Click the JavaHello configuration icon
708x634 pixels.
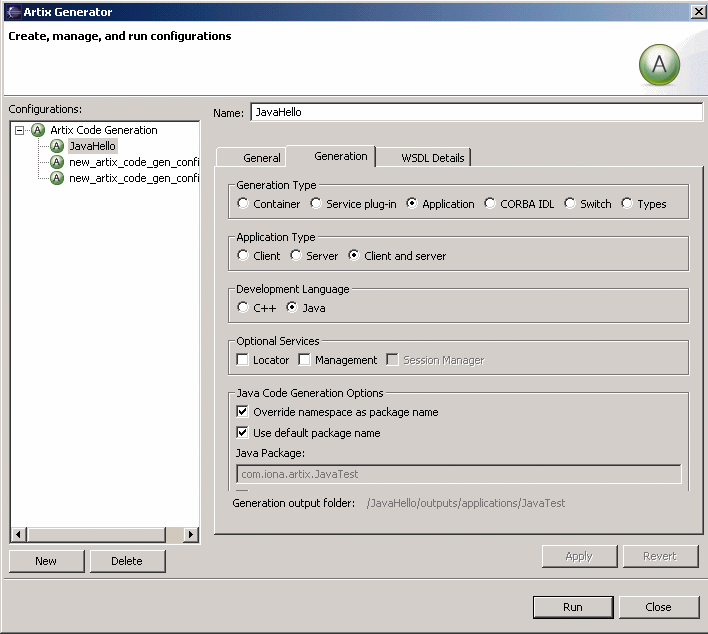(56, 146)
